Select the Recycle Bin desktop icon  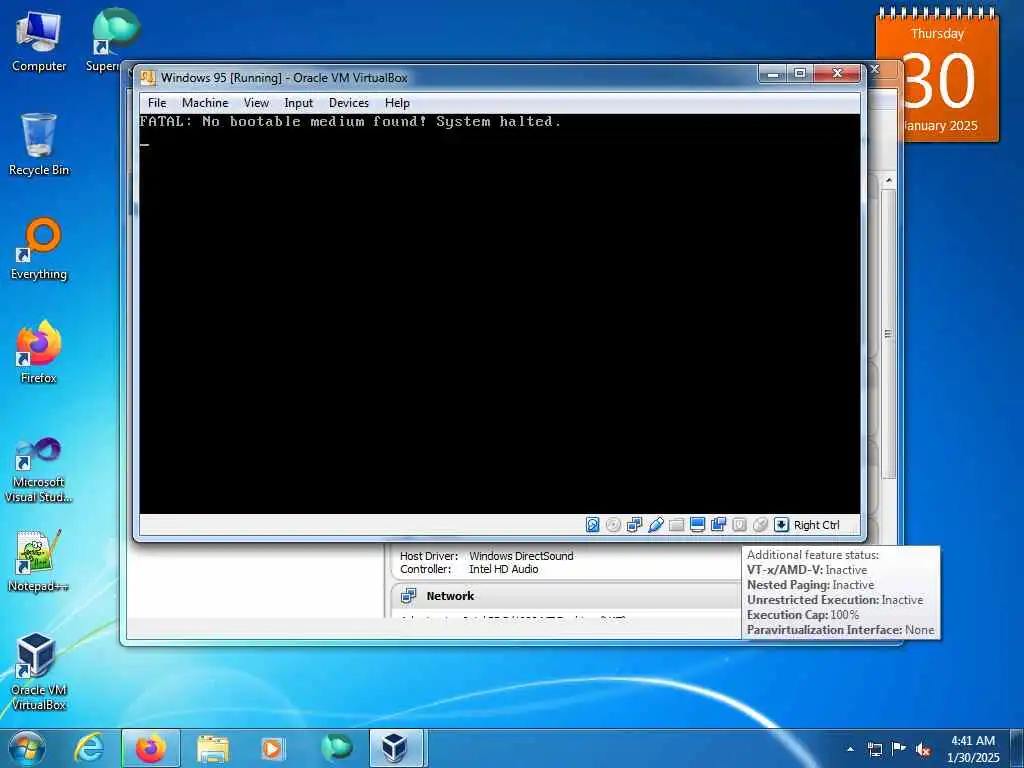pyautogui.click(x=39, y=145)
